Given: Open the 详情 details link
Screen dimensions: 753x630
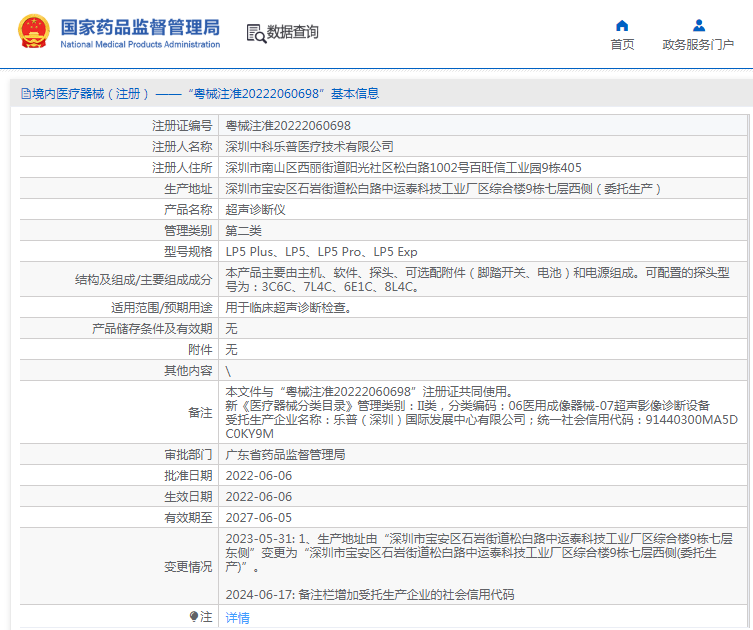Looking at the screenshot, I should (x=237, y=618).
